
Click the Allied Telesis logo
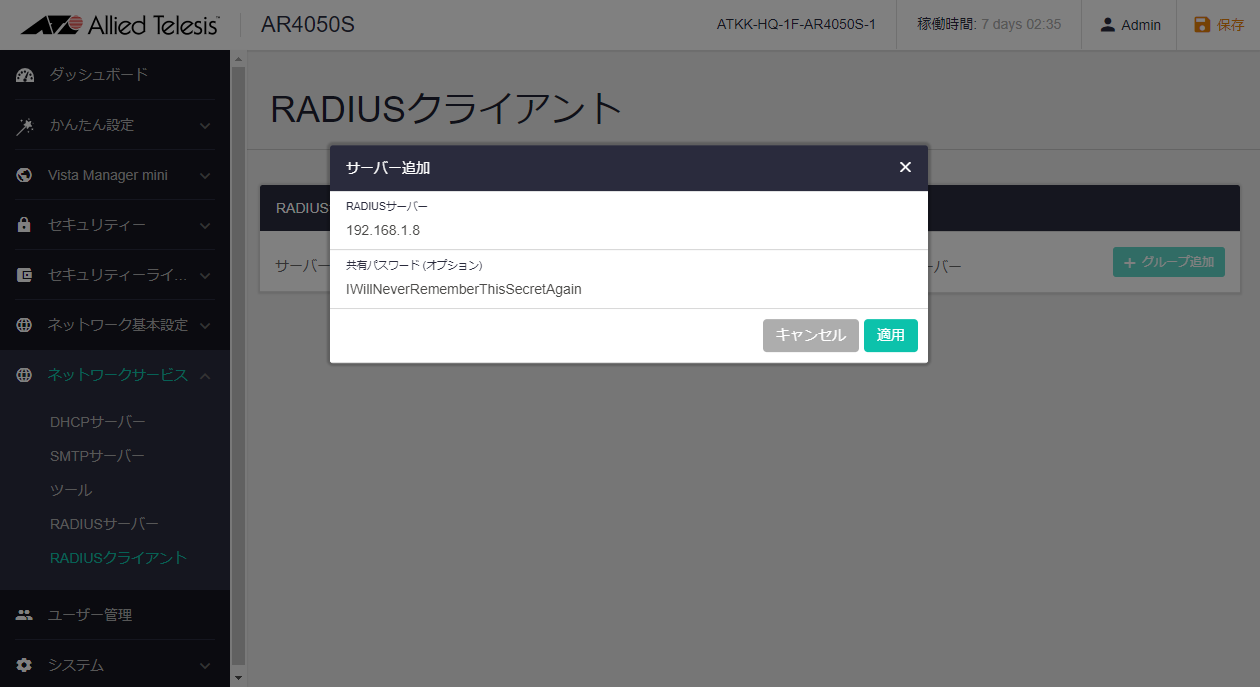(x=119, y=25)
